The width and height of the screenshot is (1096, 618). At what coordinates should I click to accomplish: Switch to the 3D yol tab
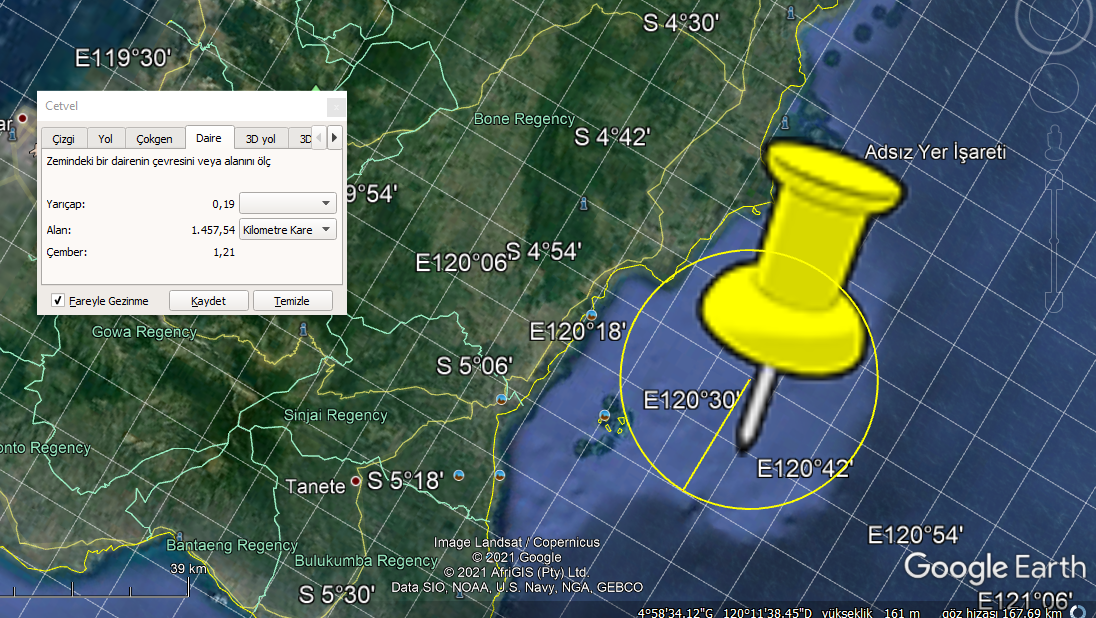[261, 138]
